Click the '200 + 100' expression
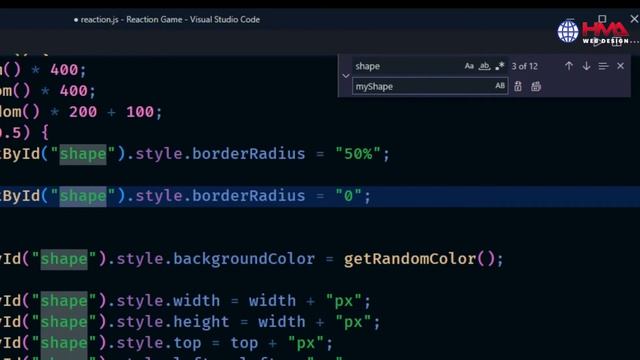Viewport: 640px width, 360px height. 111,111
